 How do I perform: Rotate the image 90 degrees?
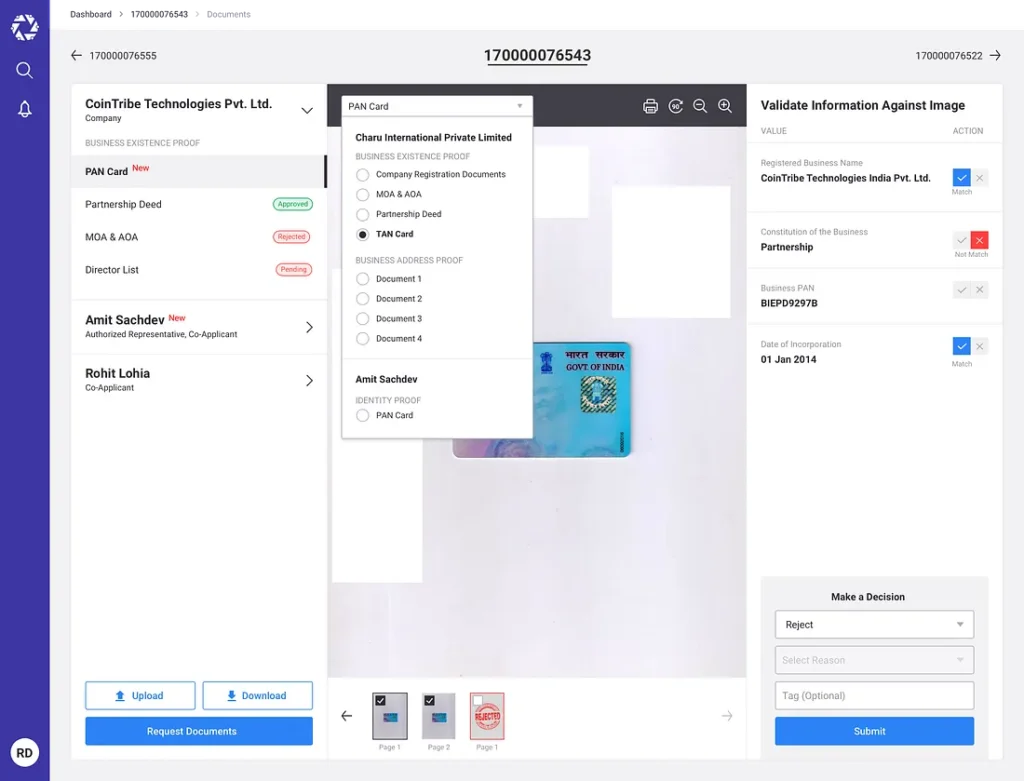676,106
